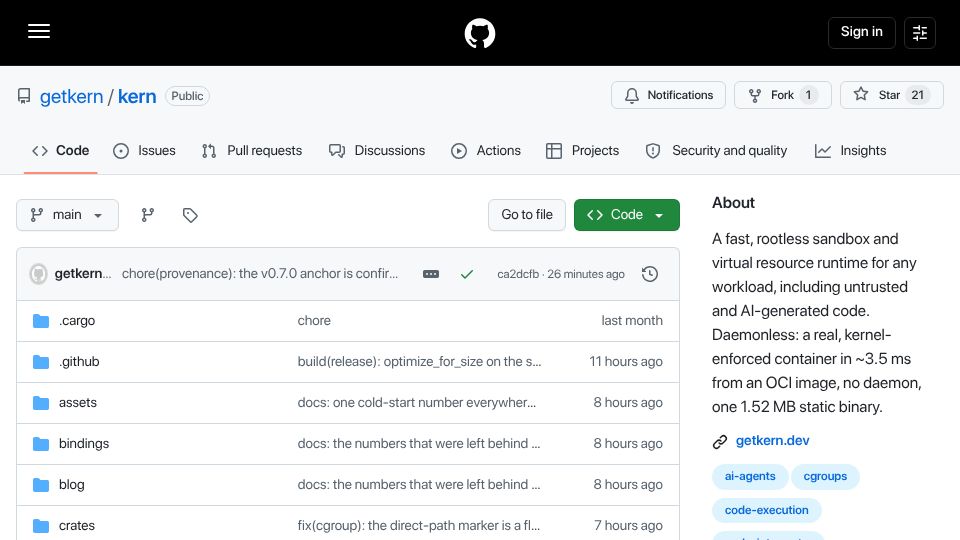960x540 pixels.
Task: Open the fork count badge showing 1
Action: coord(808,95)
